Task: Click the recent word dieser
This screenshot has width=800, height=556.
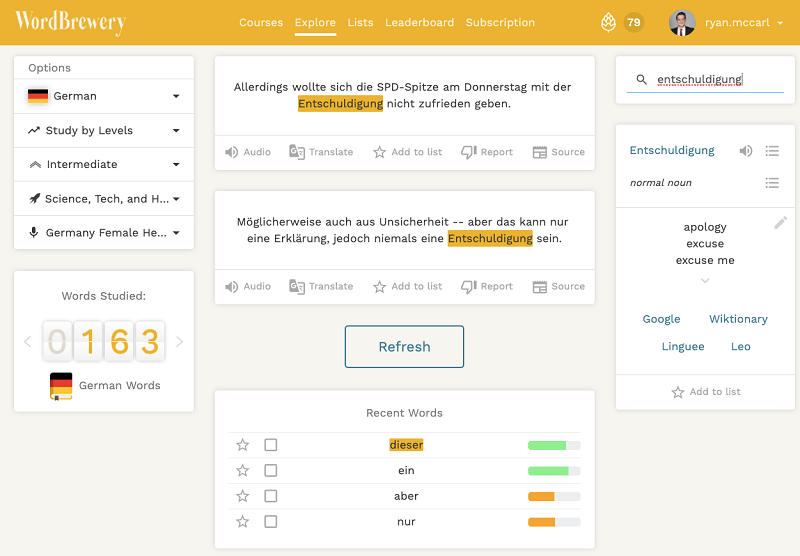Action: pos(406,445)
